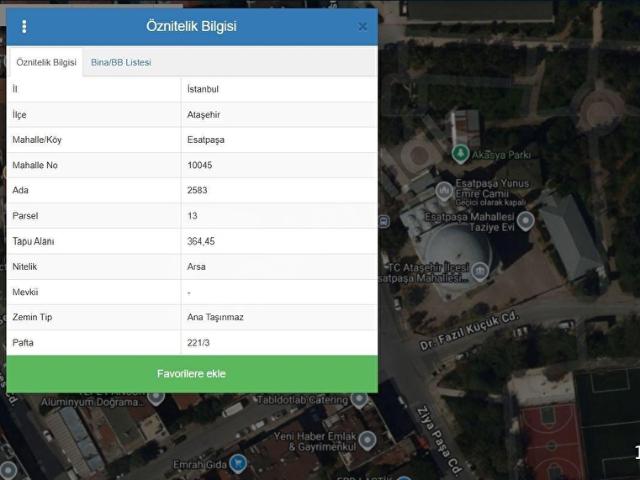Click the Esatpaşa Mahallesi Taziye Evi pin

tap(525, 221)
